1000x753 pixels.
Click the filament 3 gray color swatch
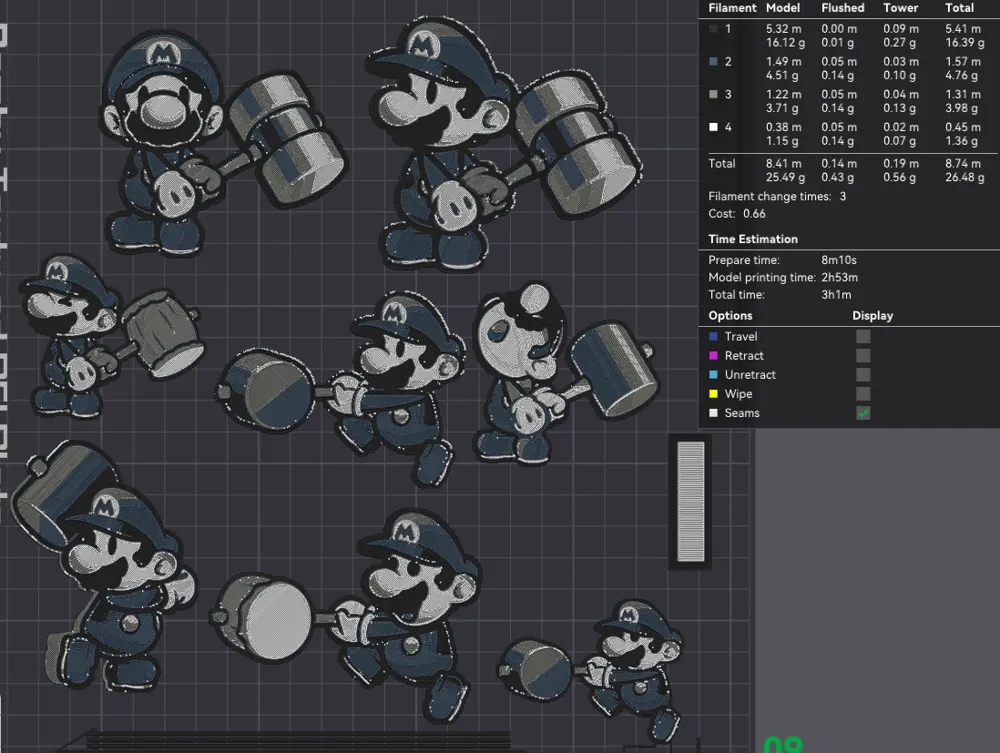[713, 94]
